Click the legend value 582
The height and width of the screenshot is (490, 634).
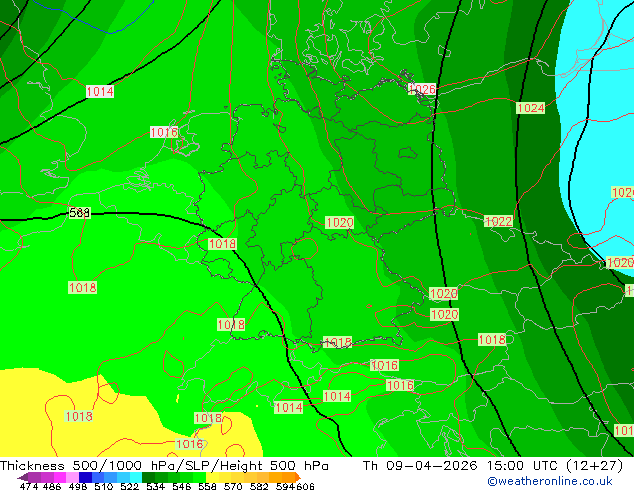tap(259, 486)
